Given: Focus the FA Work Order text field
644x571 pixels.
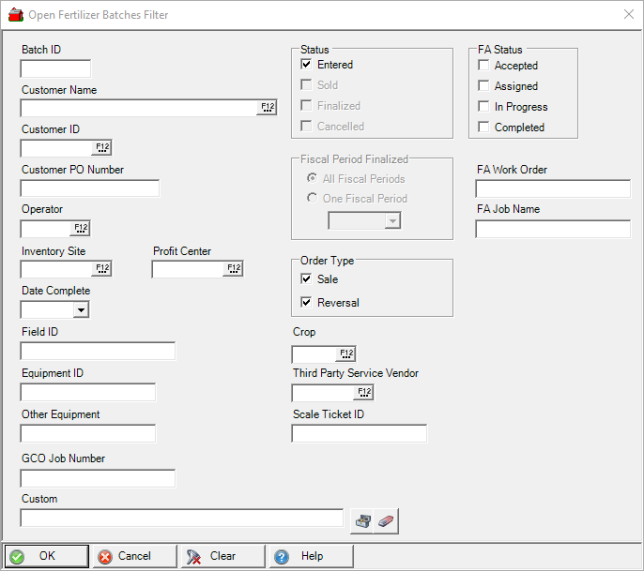Looking at the screenshot, I should pyautogui.click(x=552, y=189).
